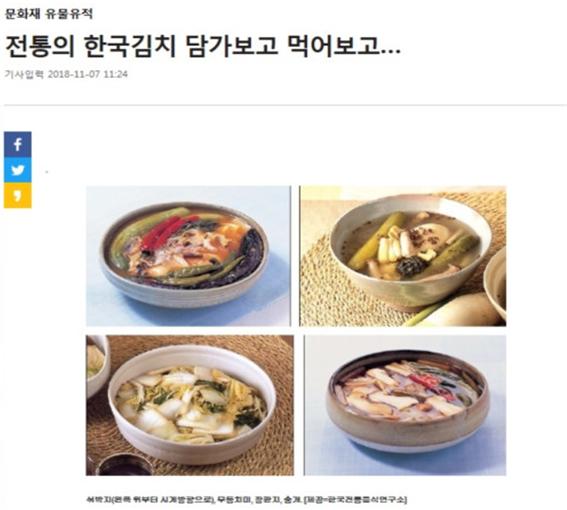Open the top-left kimchi photo with red peppers
The height and width of the screenshot is (510, 567).
[x=188, y=256]
